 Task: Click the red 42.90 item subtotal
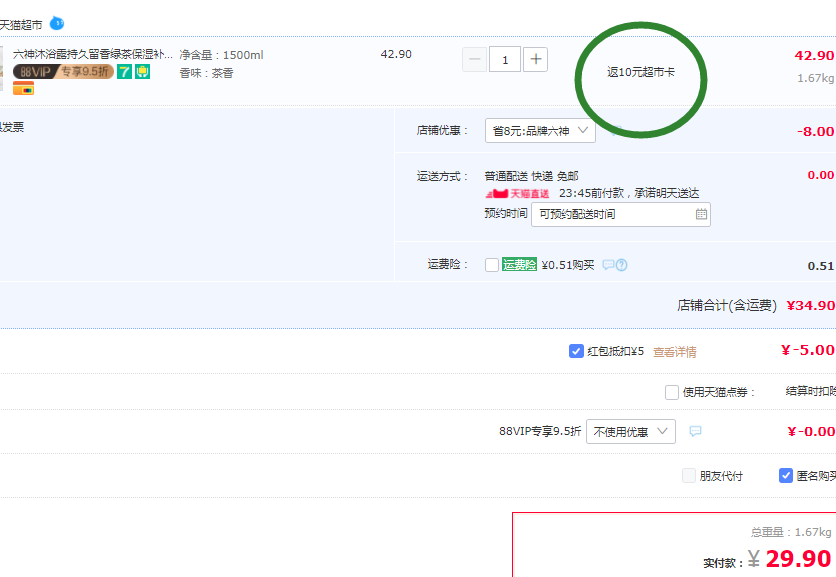click(814, 55)
